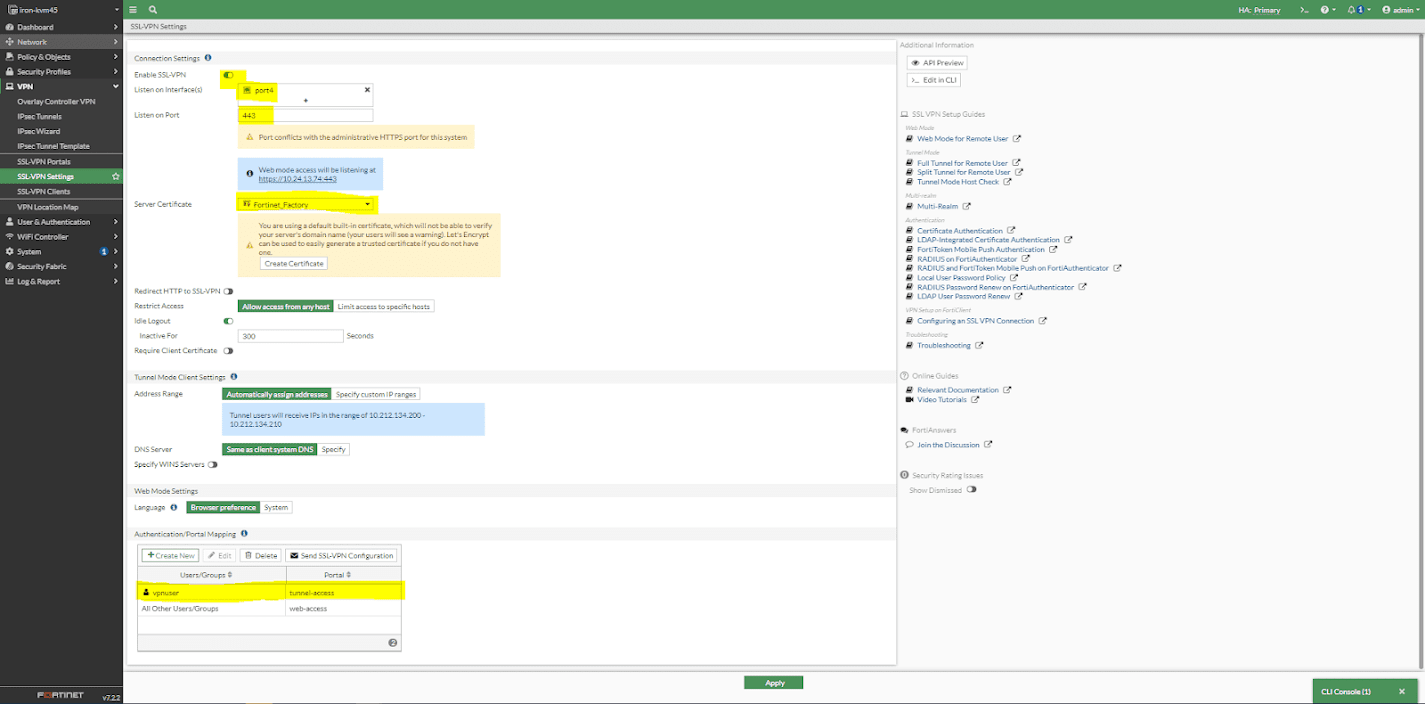Toggle Idle Logout switch

click(x=228, y=322)
